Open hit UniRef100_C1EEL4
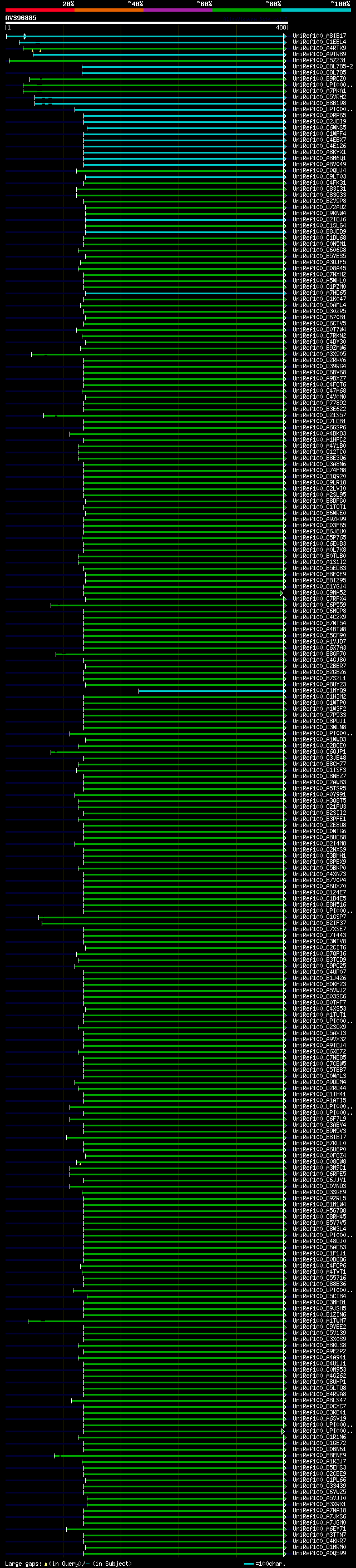 [x=319, y=42]
